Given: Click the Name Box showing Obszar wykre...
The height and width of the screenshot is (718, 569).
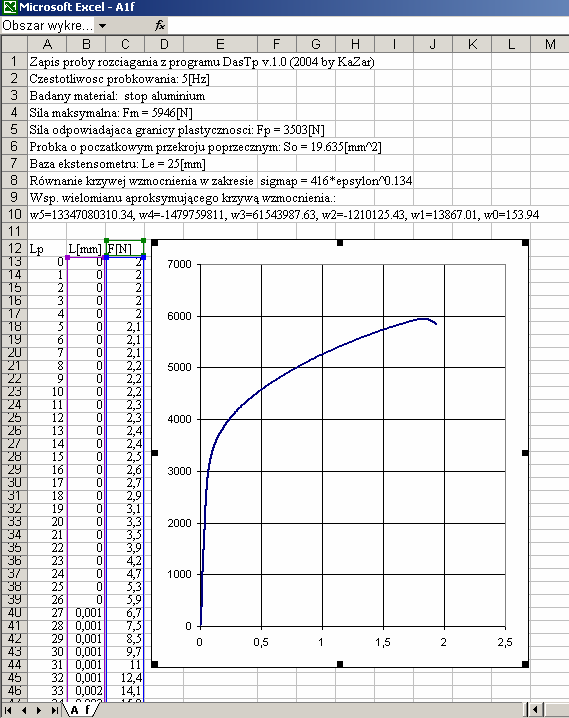Looking at the screenshot, I should click(x=48, y=26).
